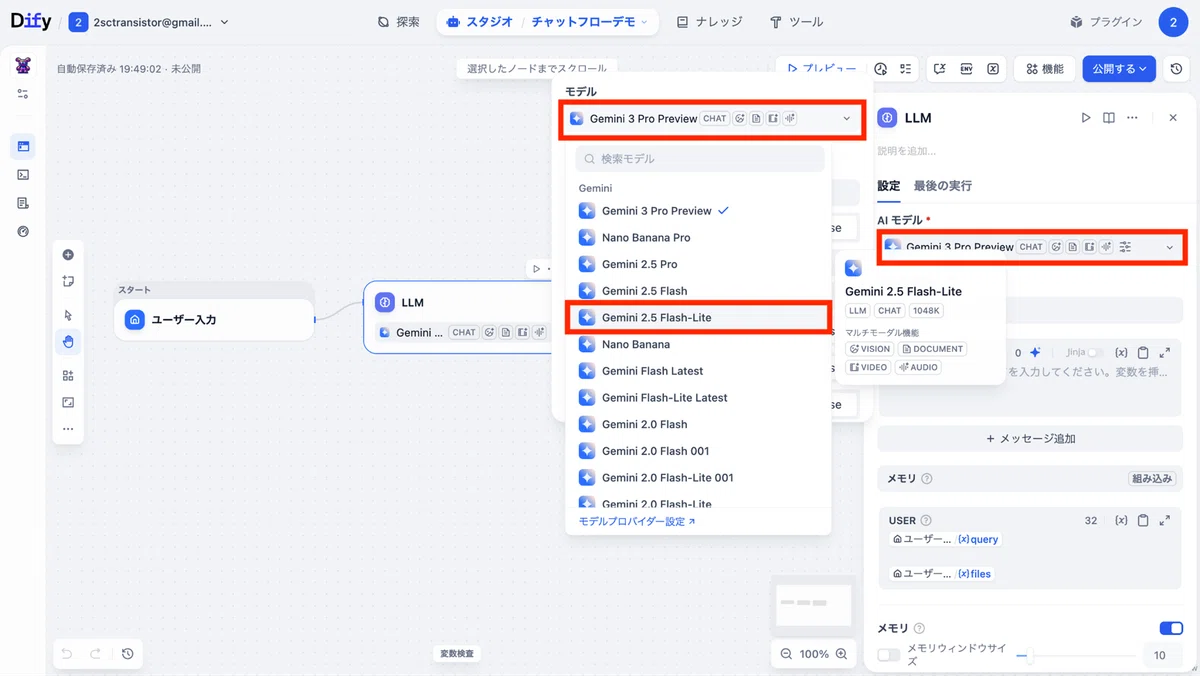Click the redo arrow at bottom left
The height and width of the screenshot is (676, 1200).
96,654
